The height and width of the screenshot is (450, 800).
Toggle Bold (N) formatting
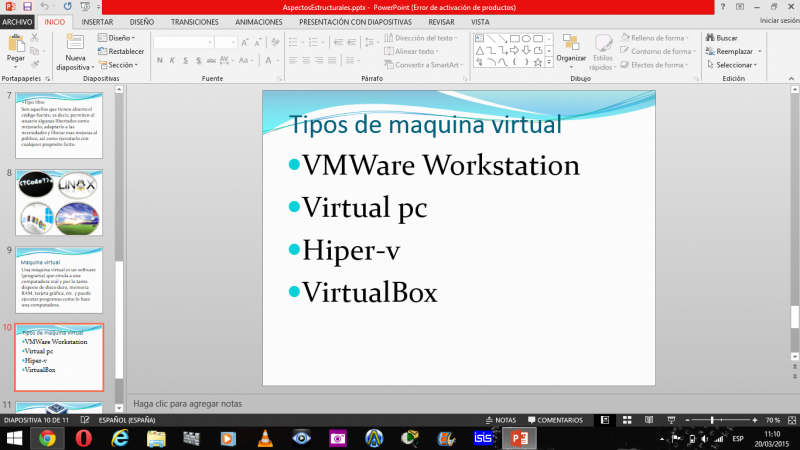click(x=160, y=60)
